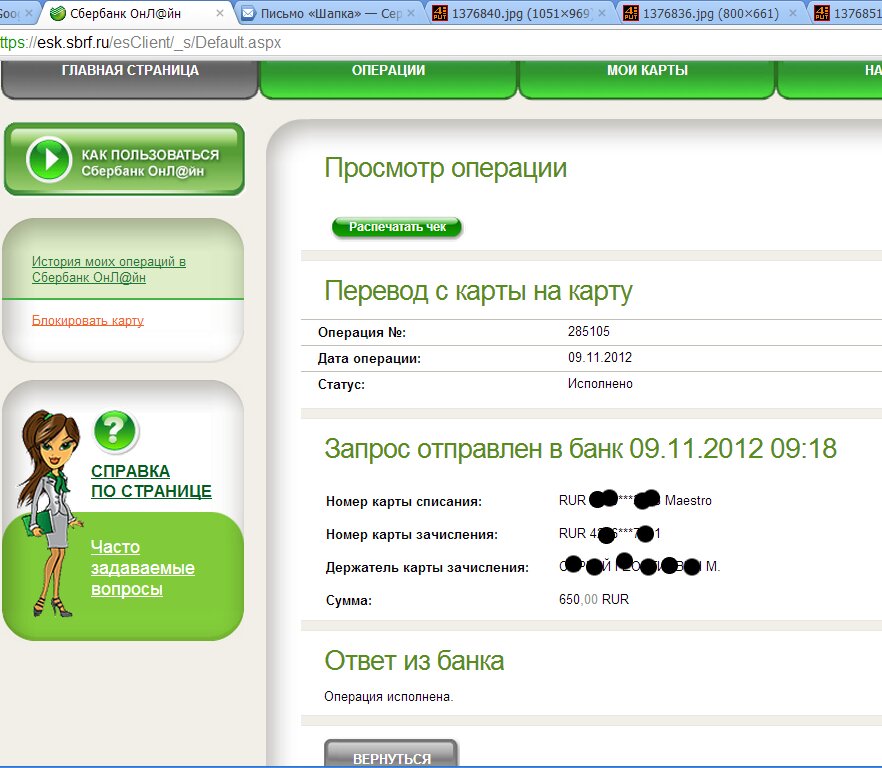Image resolution: width=882 pixels, height=768 pixels.
Task: Click the mail icon on 'Письмо «Шапка»' tab
Action: coord(248,13)
